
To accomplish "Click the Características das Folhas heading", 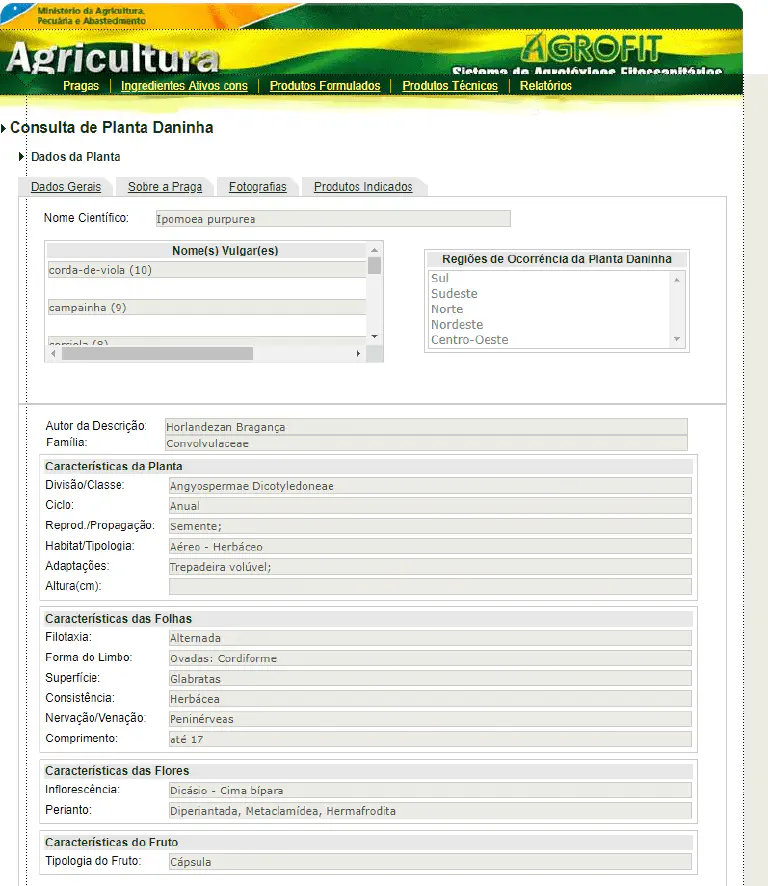I will click(118, 619).
